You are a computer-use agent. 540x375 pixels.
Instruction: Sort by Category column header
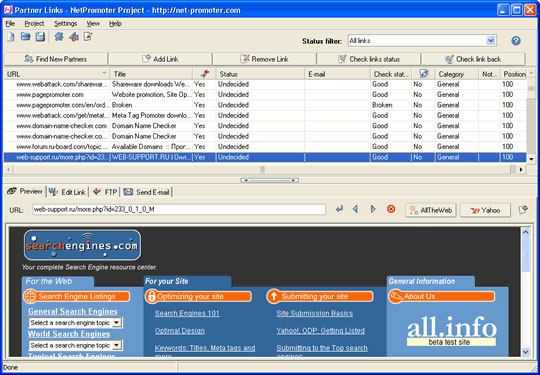click(457, 74)
